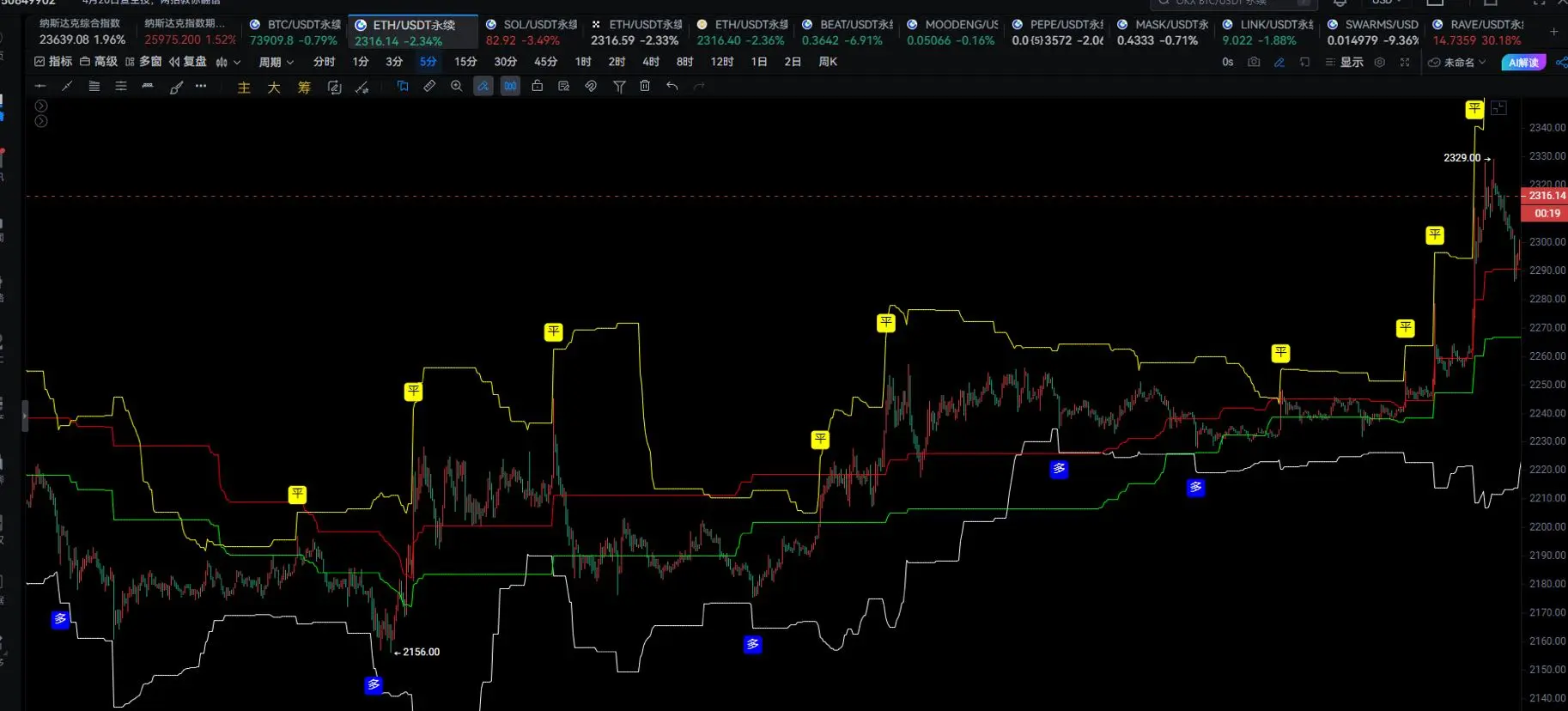Select the parallel lines drawing tool
Viewport: 1568px width, 711px height.
94,86
